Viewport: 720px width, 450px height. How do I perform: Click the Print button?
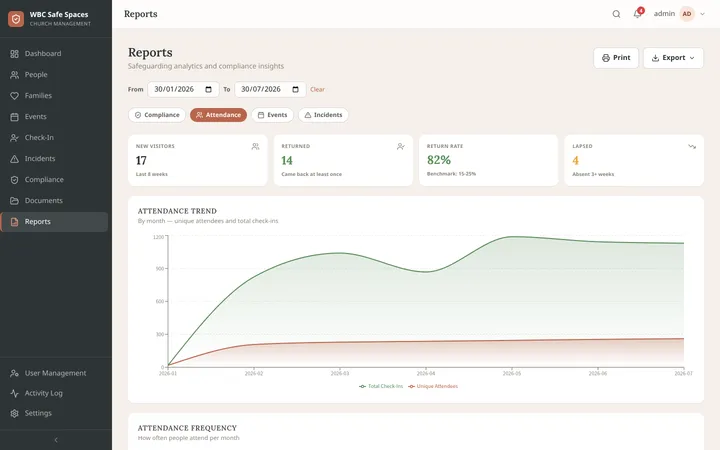[616, 58]
